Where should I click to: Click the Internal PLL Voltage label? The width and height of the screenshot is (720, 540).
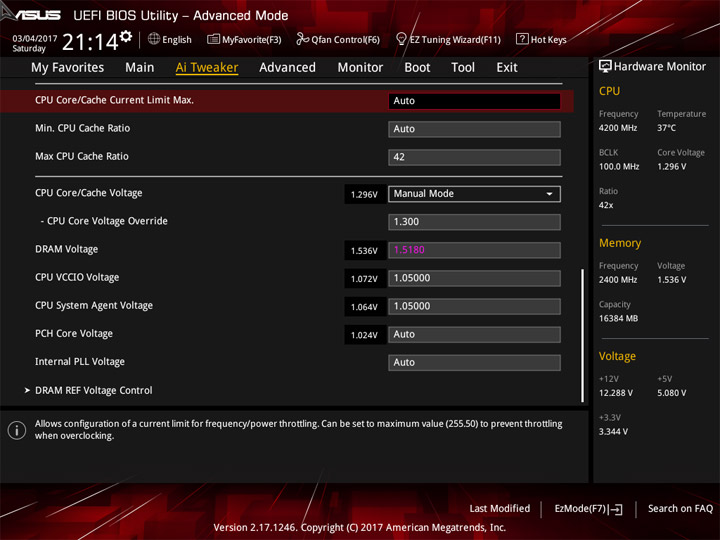[80, 362]
